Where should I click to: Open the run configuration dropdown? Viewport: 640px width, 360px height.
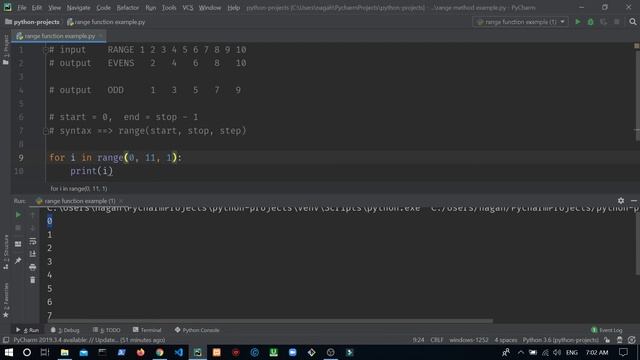[520, 22]
